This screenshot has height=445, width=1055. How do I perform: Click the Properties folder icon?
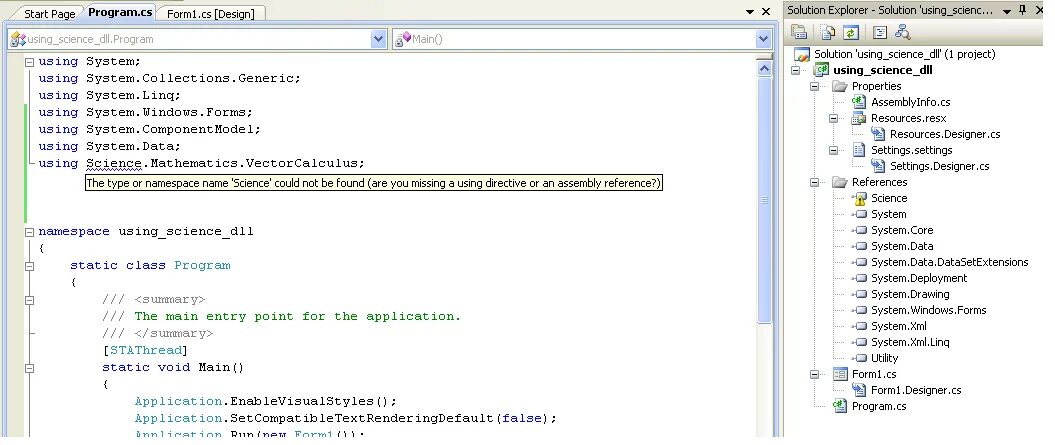click(839, 86)
